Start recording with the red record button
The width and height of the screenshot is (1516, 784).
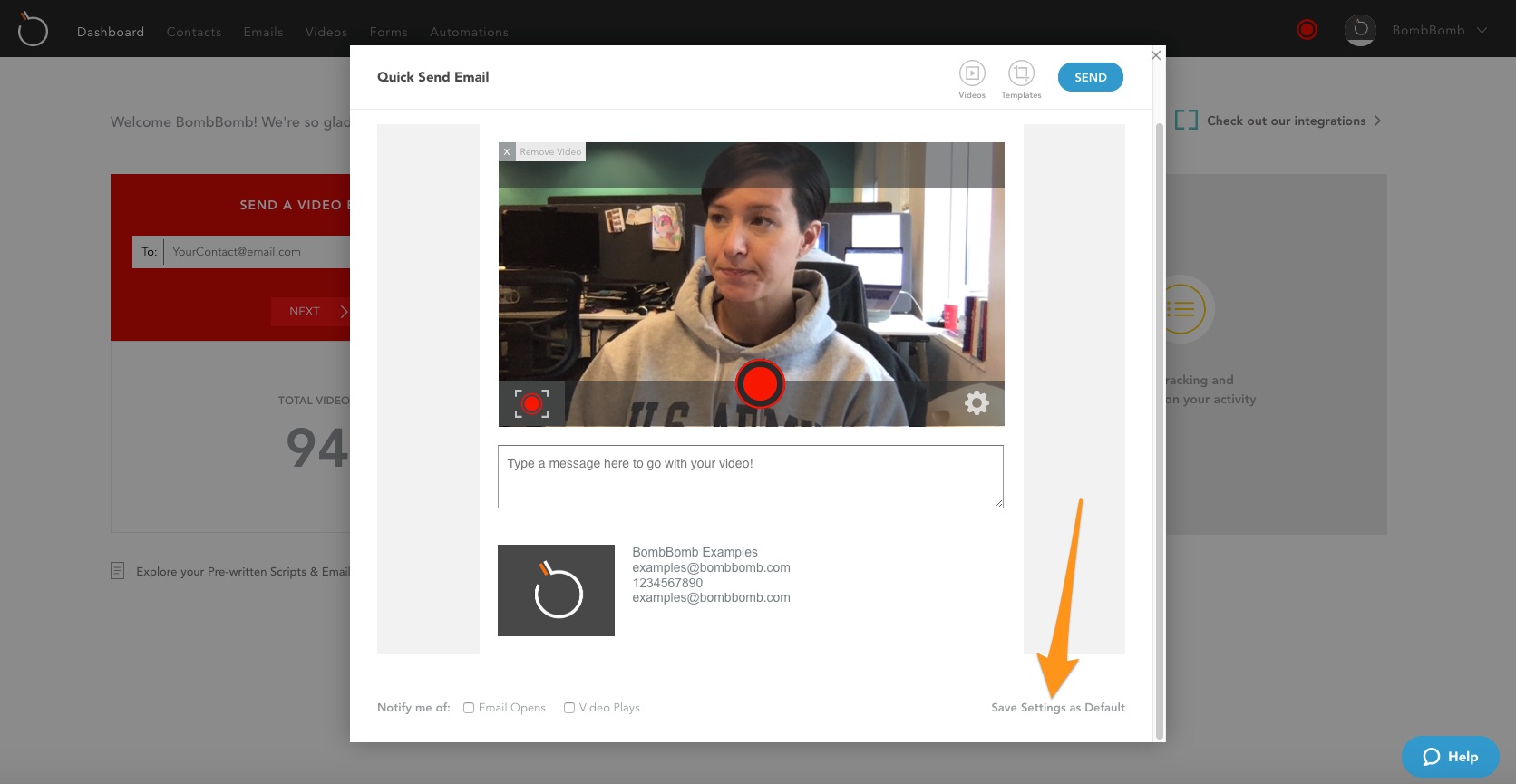[x=760, y=384]
